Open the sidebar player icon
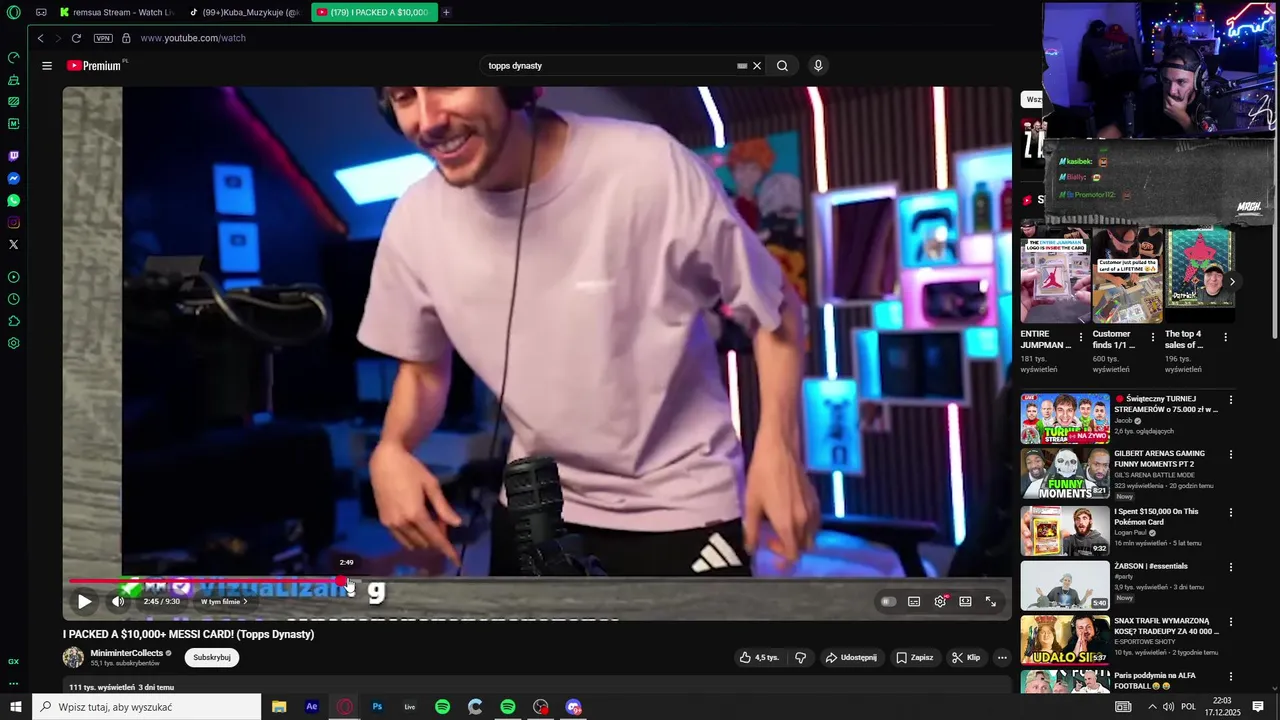 point(13,277)
